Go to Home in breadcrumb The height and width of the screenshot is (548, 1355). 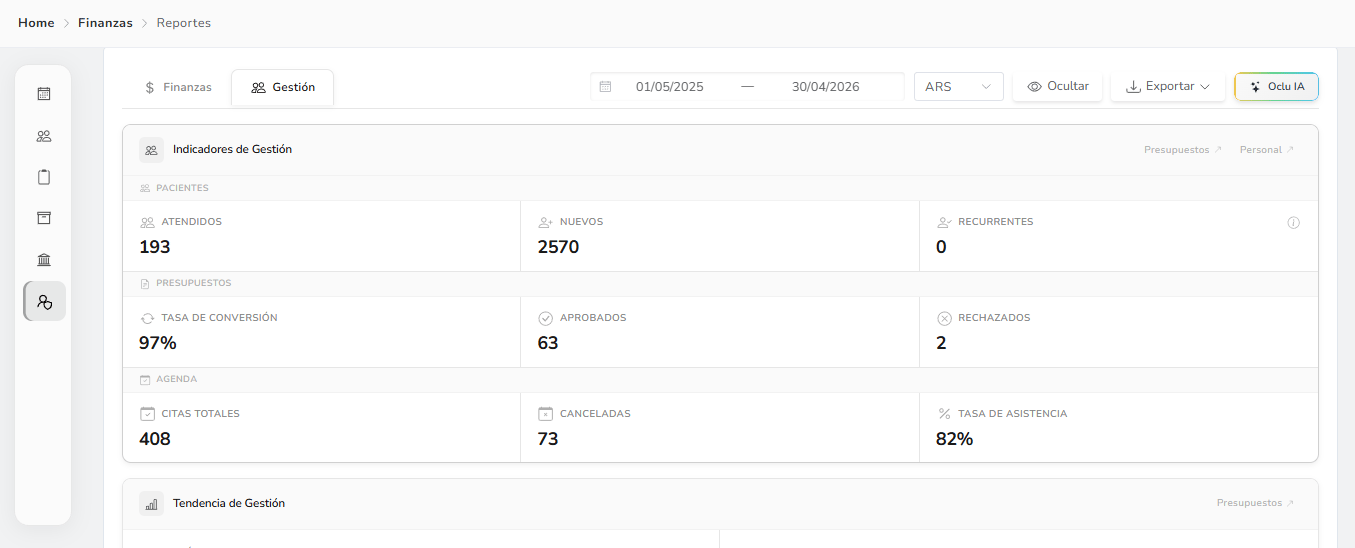pos(36,23)
